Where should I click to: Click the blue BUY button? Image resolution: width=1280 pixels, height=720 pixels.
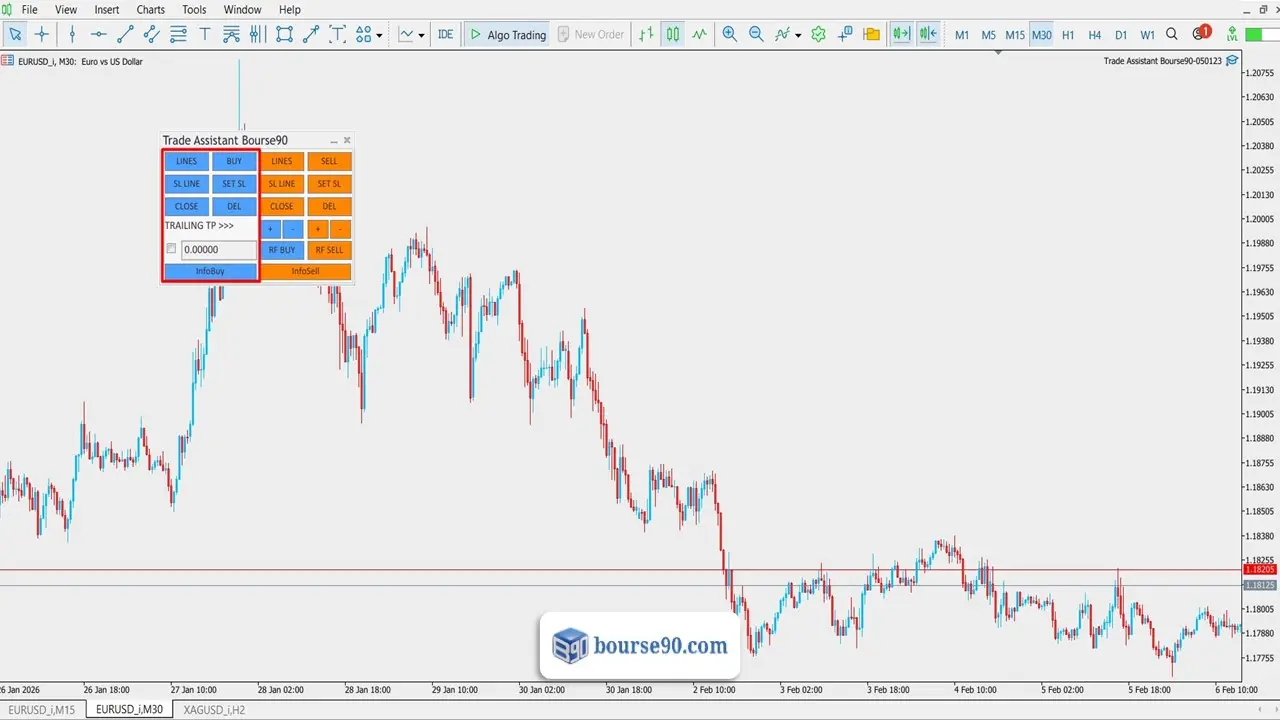tap(234, 161)
